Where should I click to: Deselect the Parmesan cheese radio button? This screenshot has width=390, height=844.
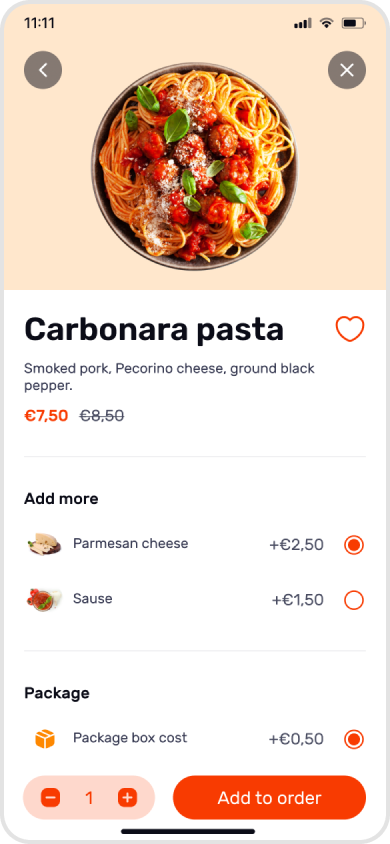(x=354, y=545)
